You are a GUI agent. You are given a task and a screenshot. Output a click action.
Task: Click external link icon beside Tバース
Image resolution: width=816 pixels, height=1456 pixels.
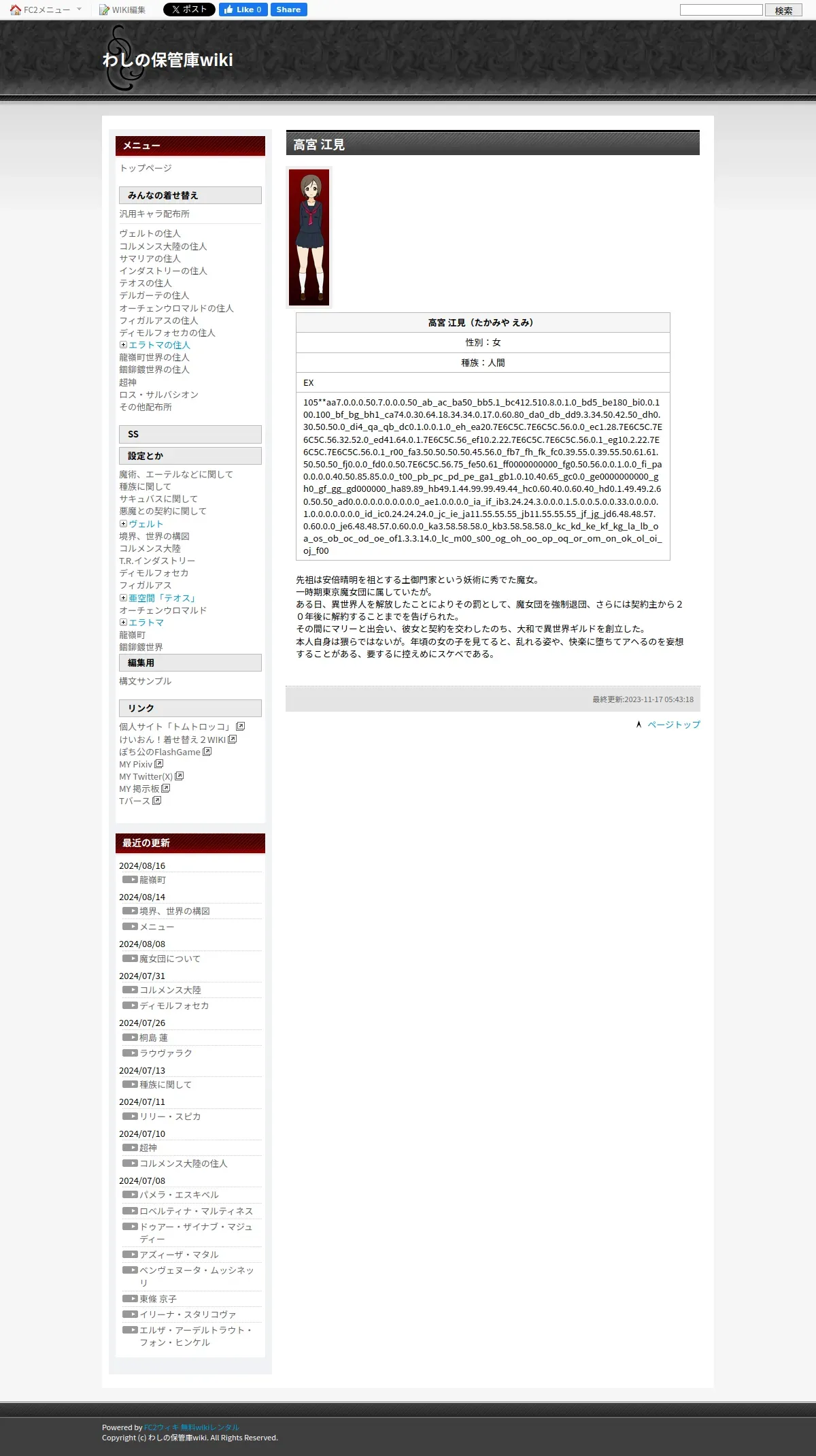[x=157, y=800]
